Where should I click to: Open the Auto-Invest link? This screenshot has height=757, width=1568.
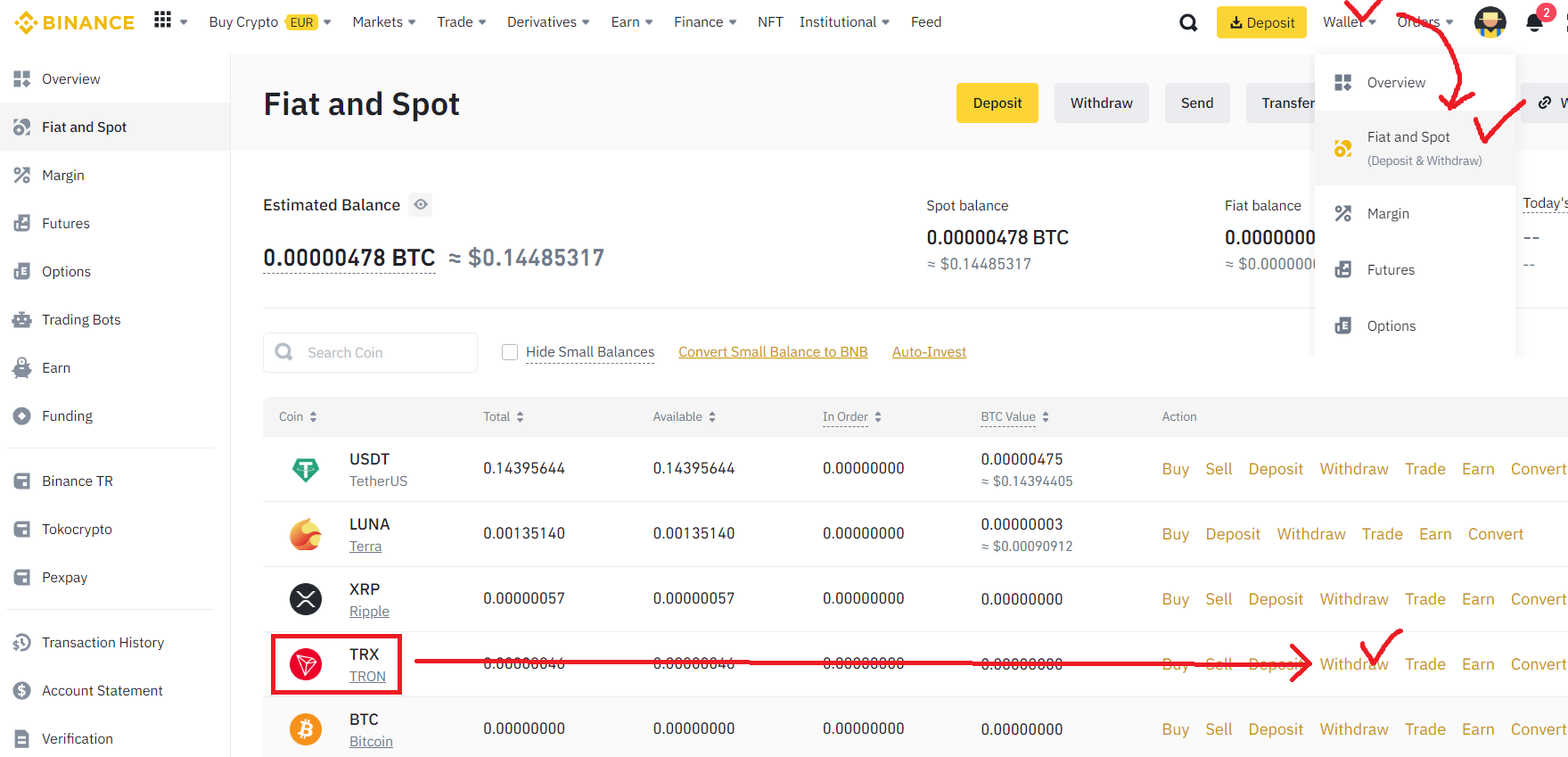(929, 352)
